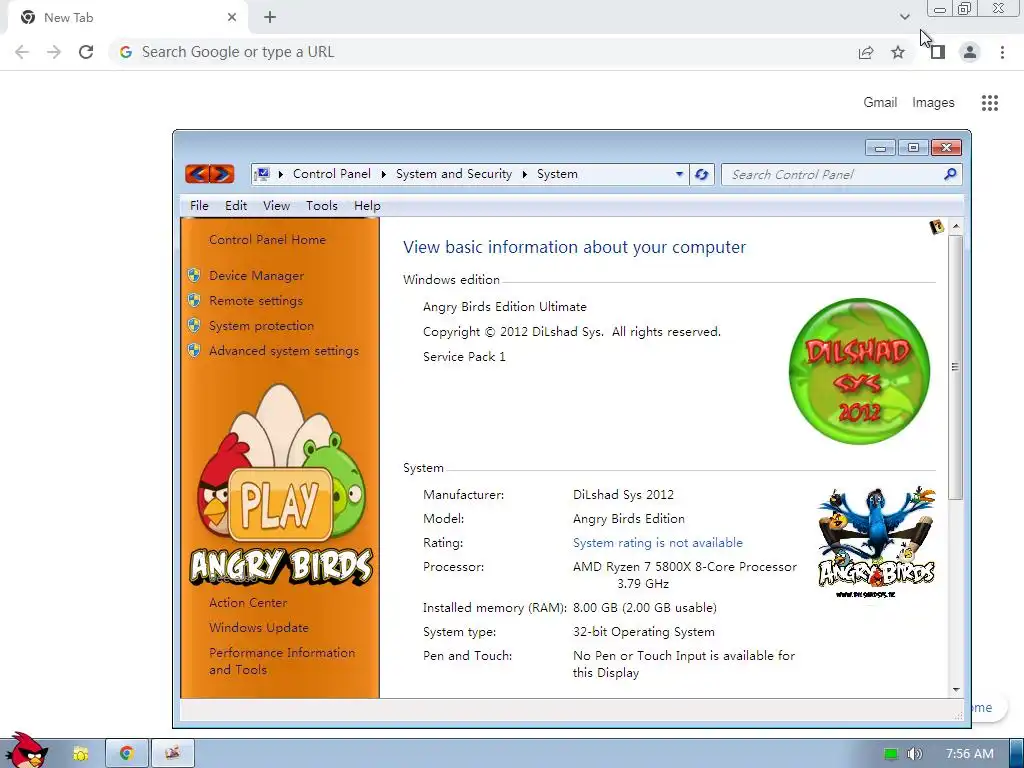Go back in Chrome browser

tap(22, 52)
